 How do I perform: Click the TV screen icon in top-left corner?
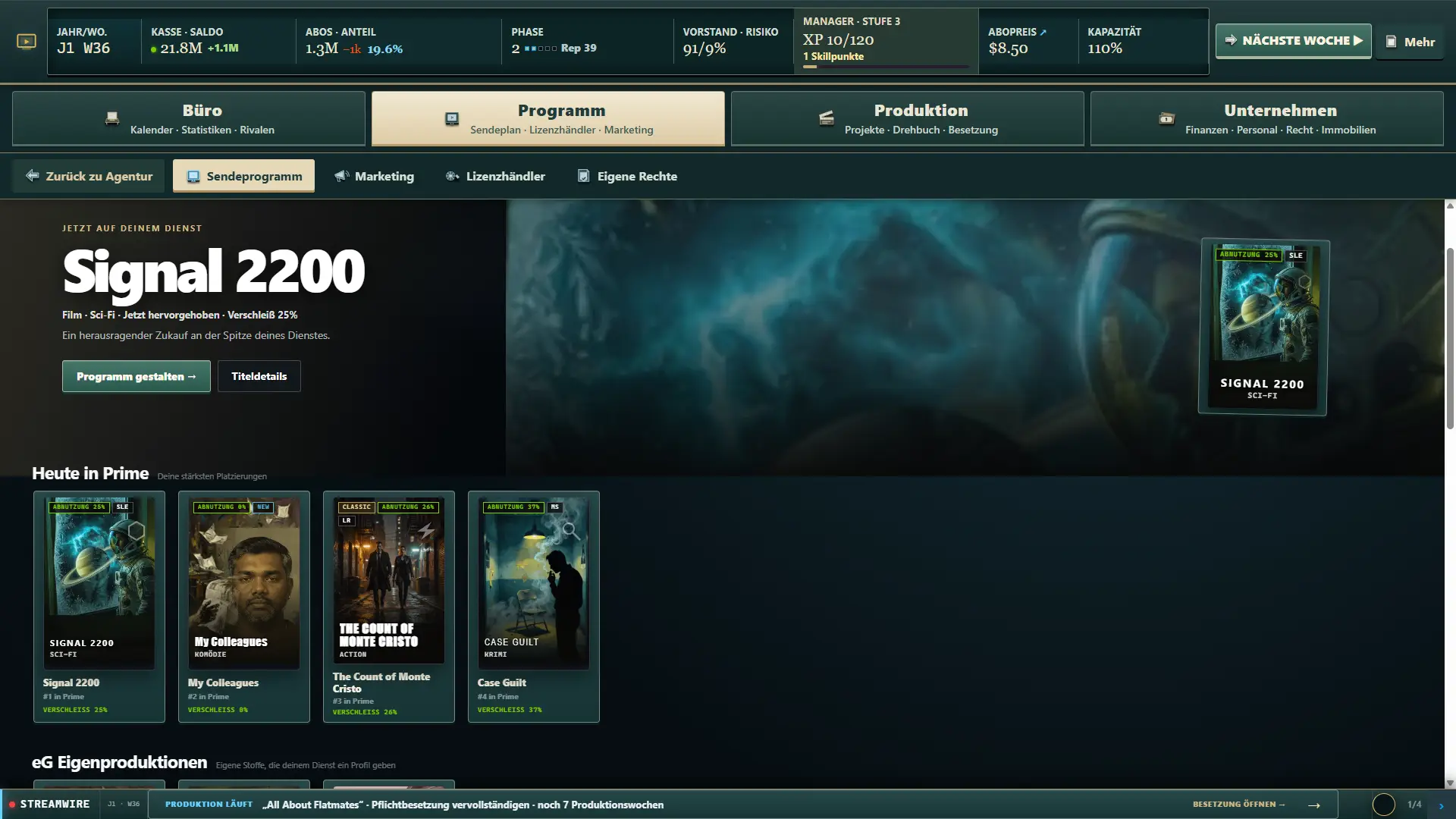[27, 42]
